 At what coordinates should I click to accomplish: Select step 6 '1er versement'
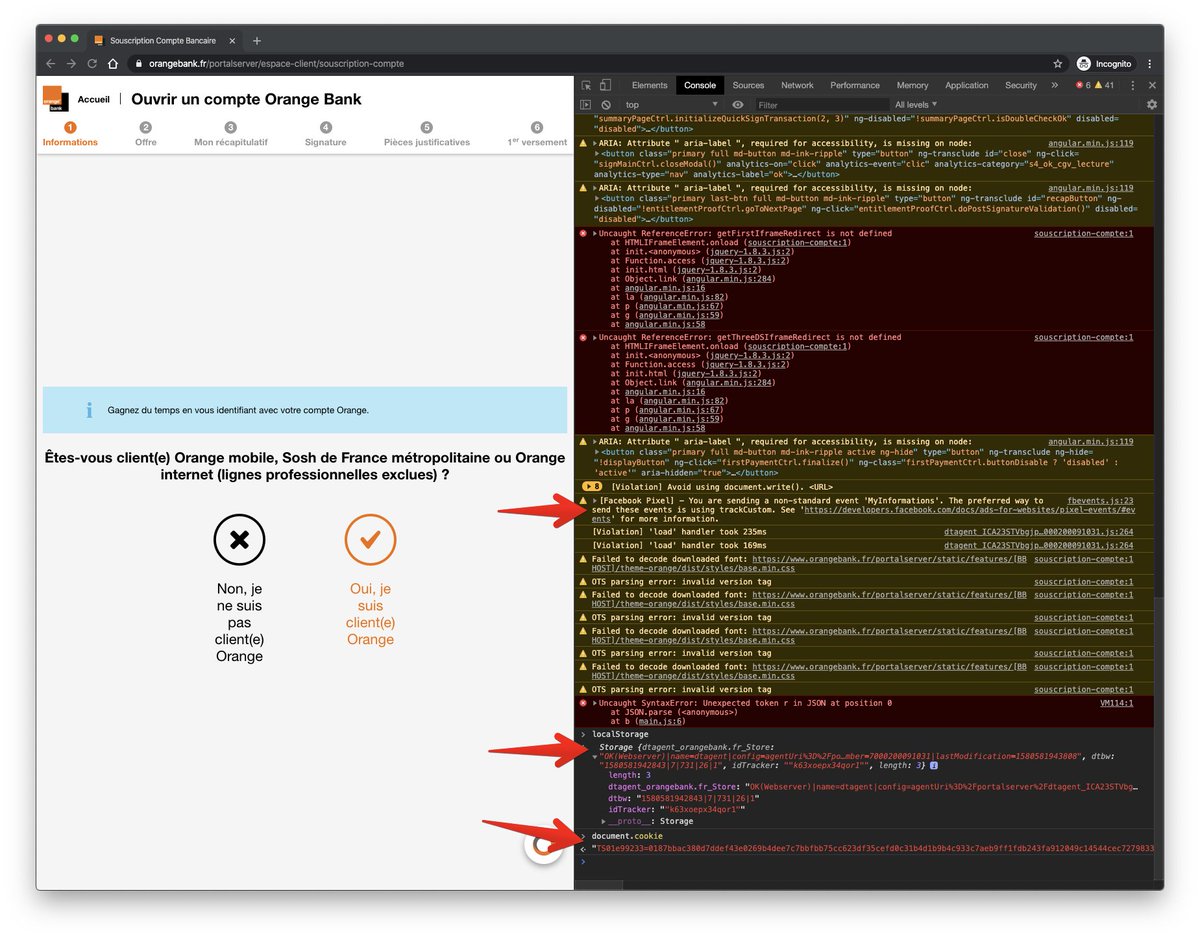pyautogui.click(x=537, y=134)
